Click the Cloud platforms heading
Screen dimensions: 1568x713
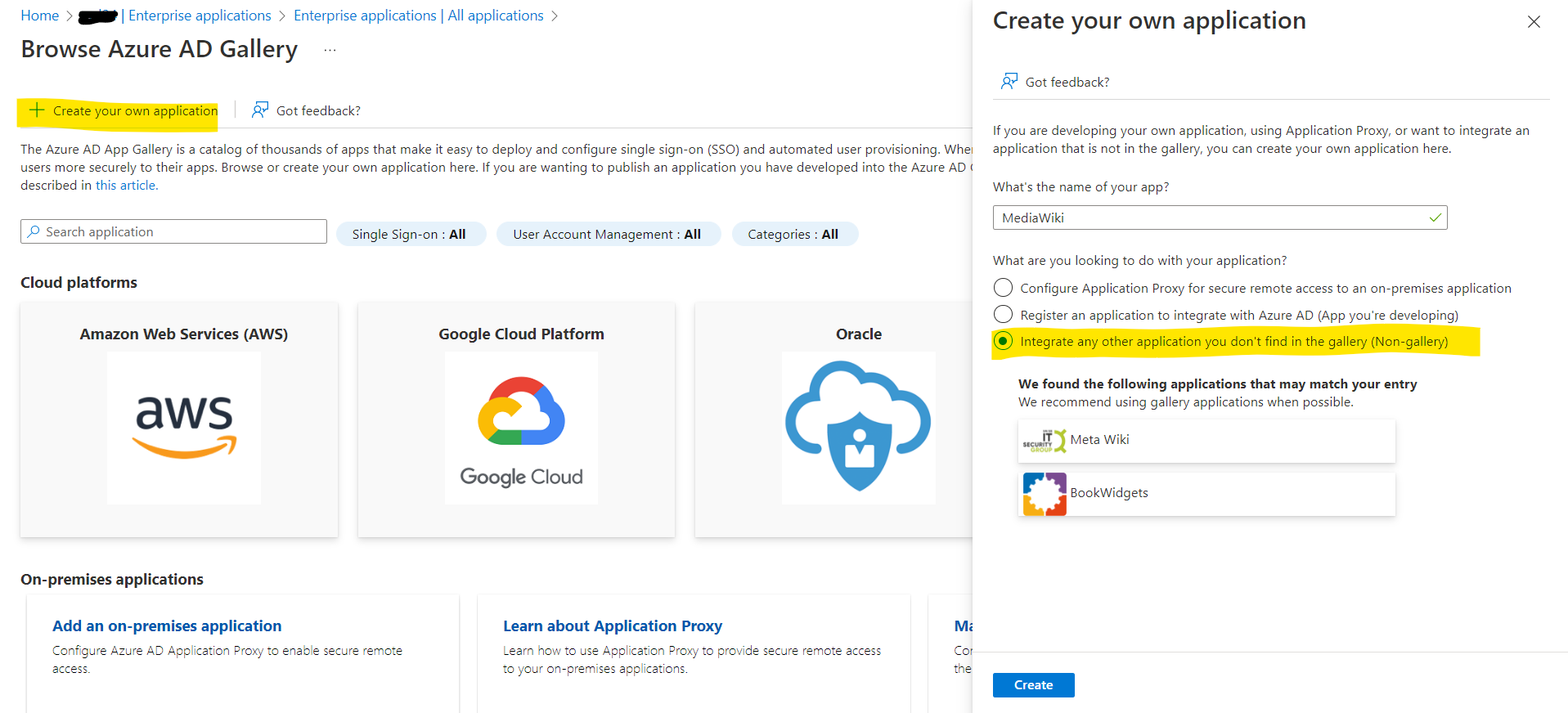[x=79, y=282]
